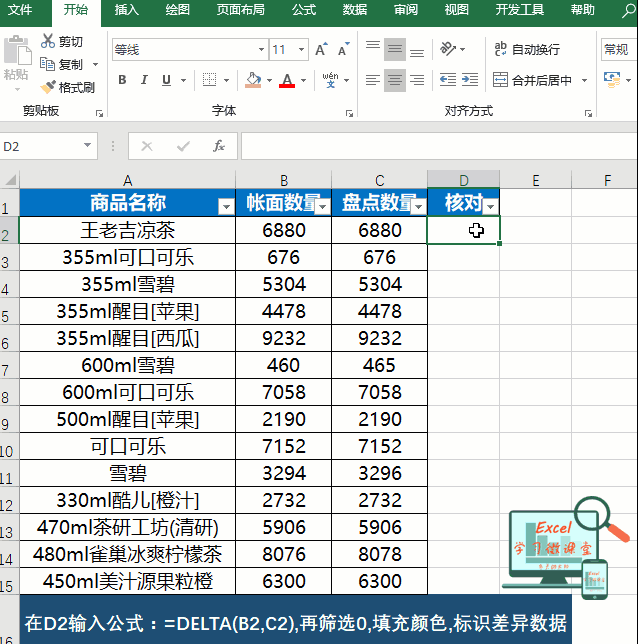638x644 pixels.
Task: Select cell with value 465
Action: point(379,365)
